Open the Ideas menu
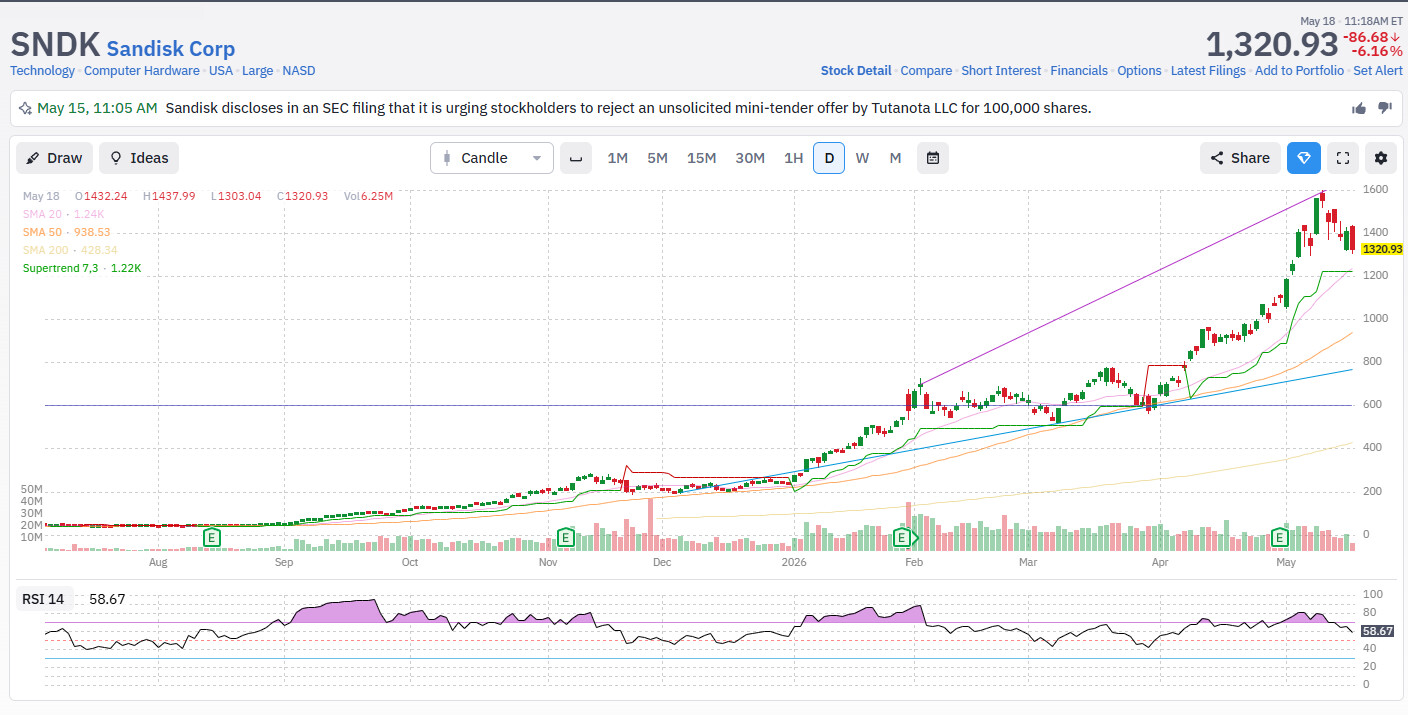 pos(139,158)
